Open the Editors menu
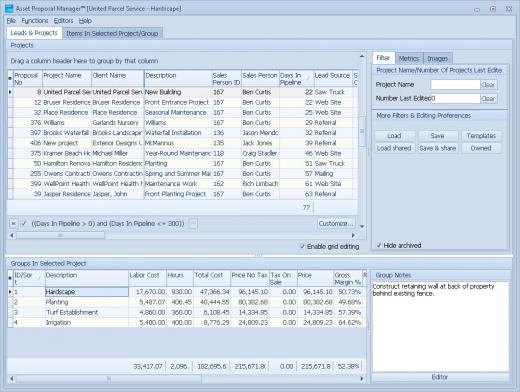The width and height of the screenshot is (520, 392). click(x=63, y=21)
